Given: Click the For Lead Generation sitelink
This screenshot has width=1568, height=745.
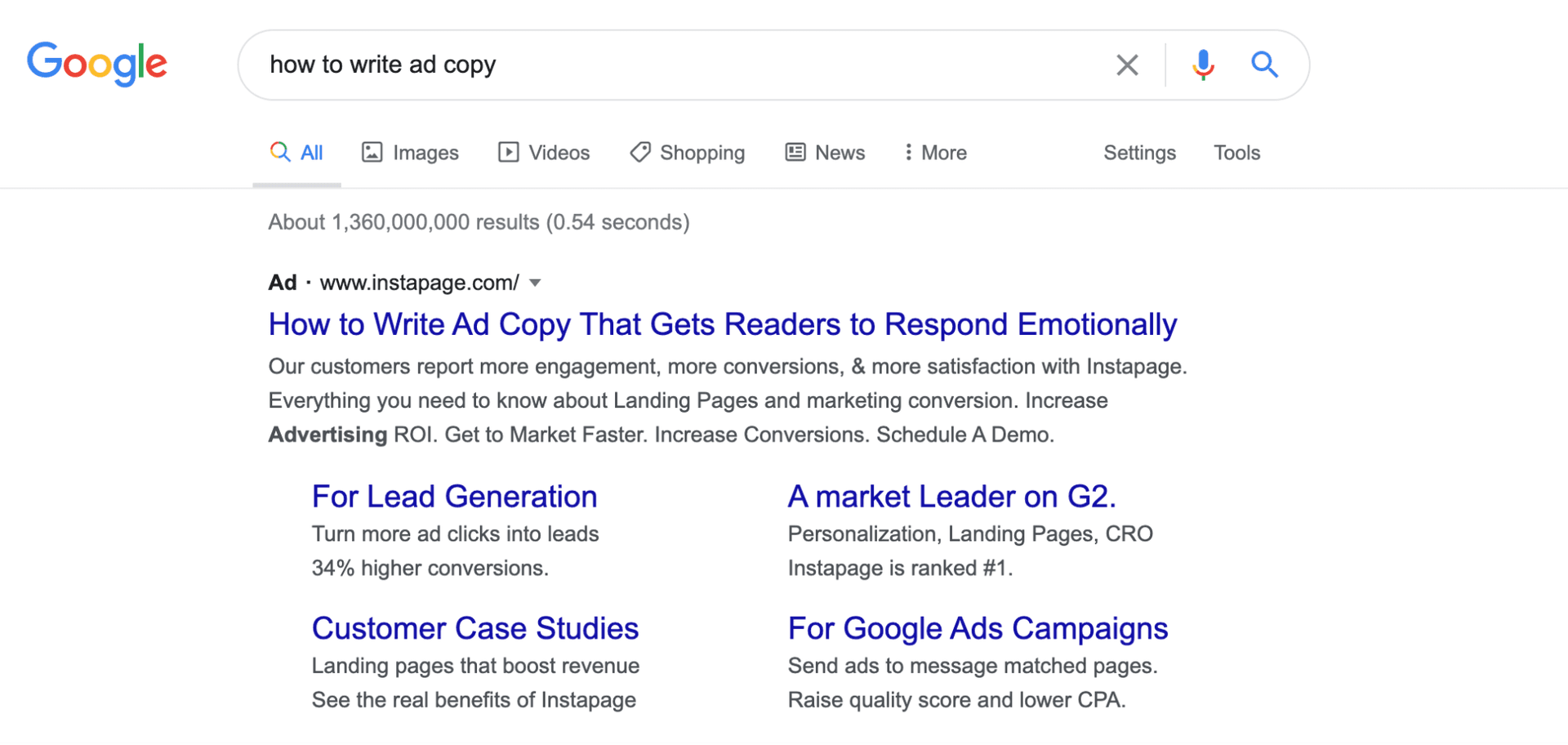Looking at the screenshot, I should coord(454,497).
